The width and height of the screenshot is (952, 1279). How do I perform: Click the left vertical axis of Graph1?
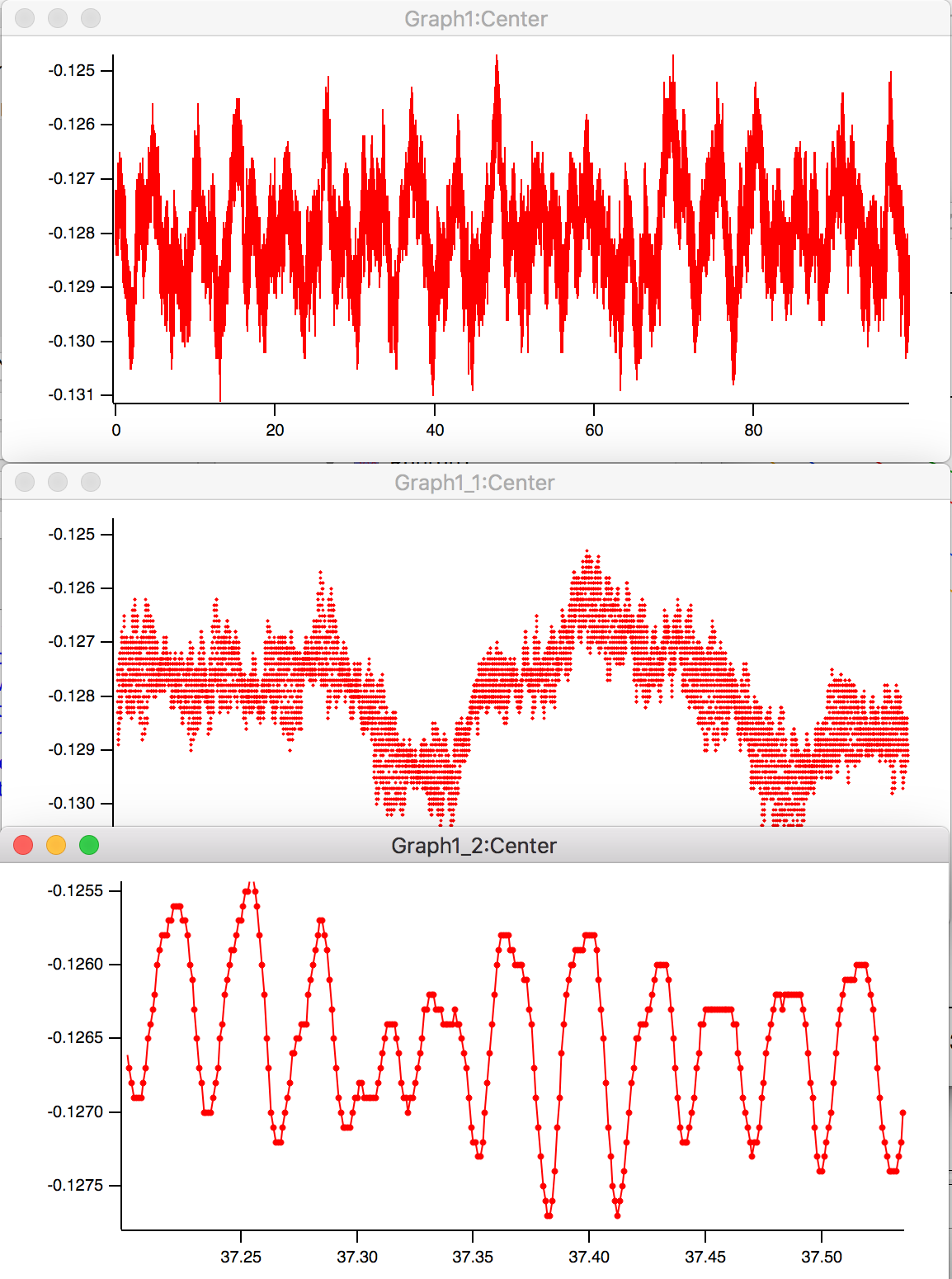click(112, 231)
